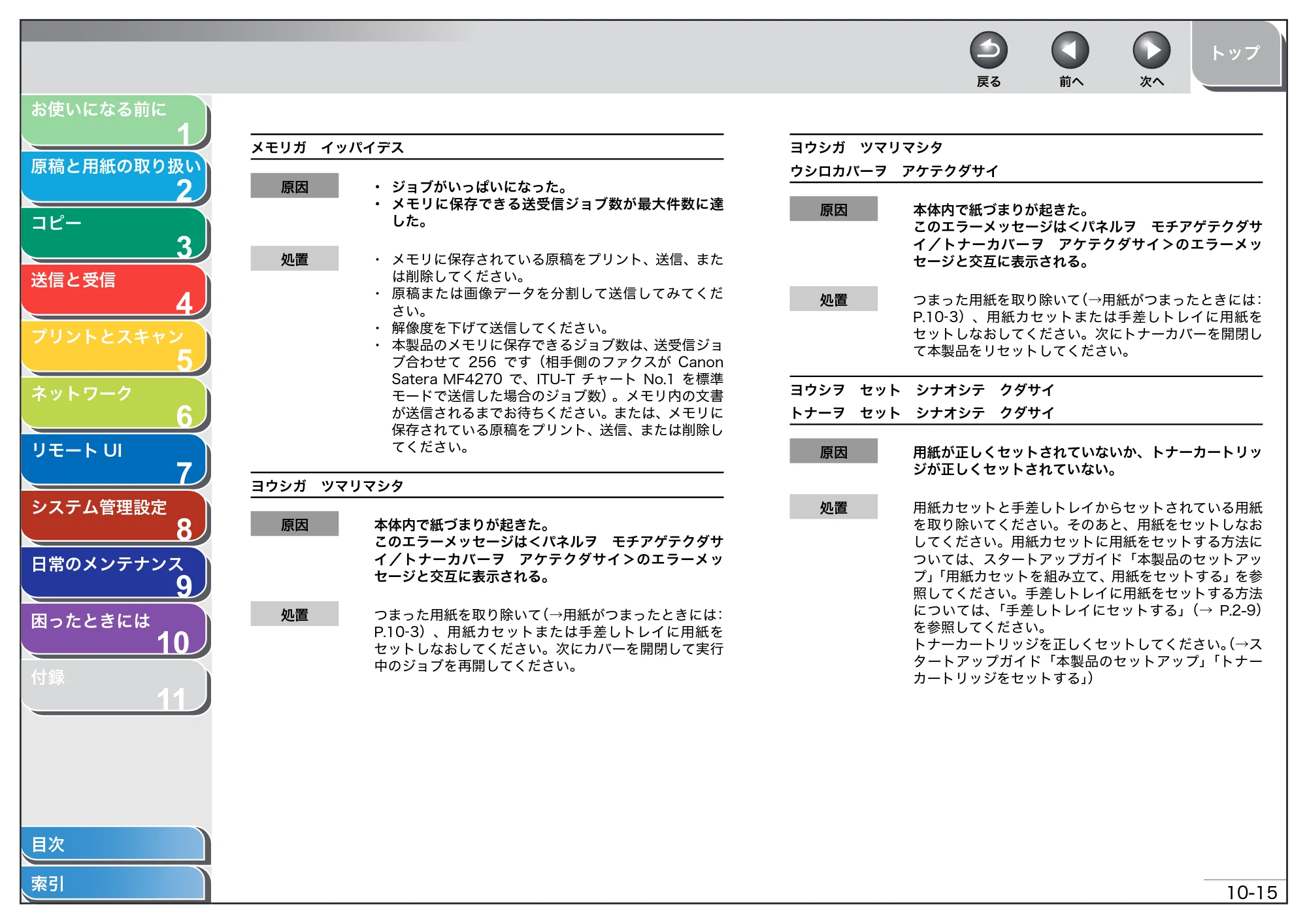Click the 用紙がつまったときには: P.10-3 reference in left column
Screen dimensions: 1307x924
[x=548, y=623]
